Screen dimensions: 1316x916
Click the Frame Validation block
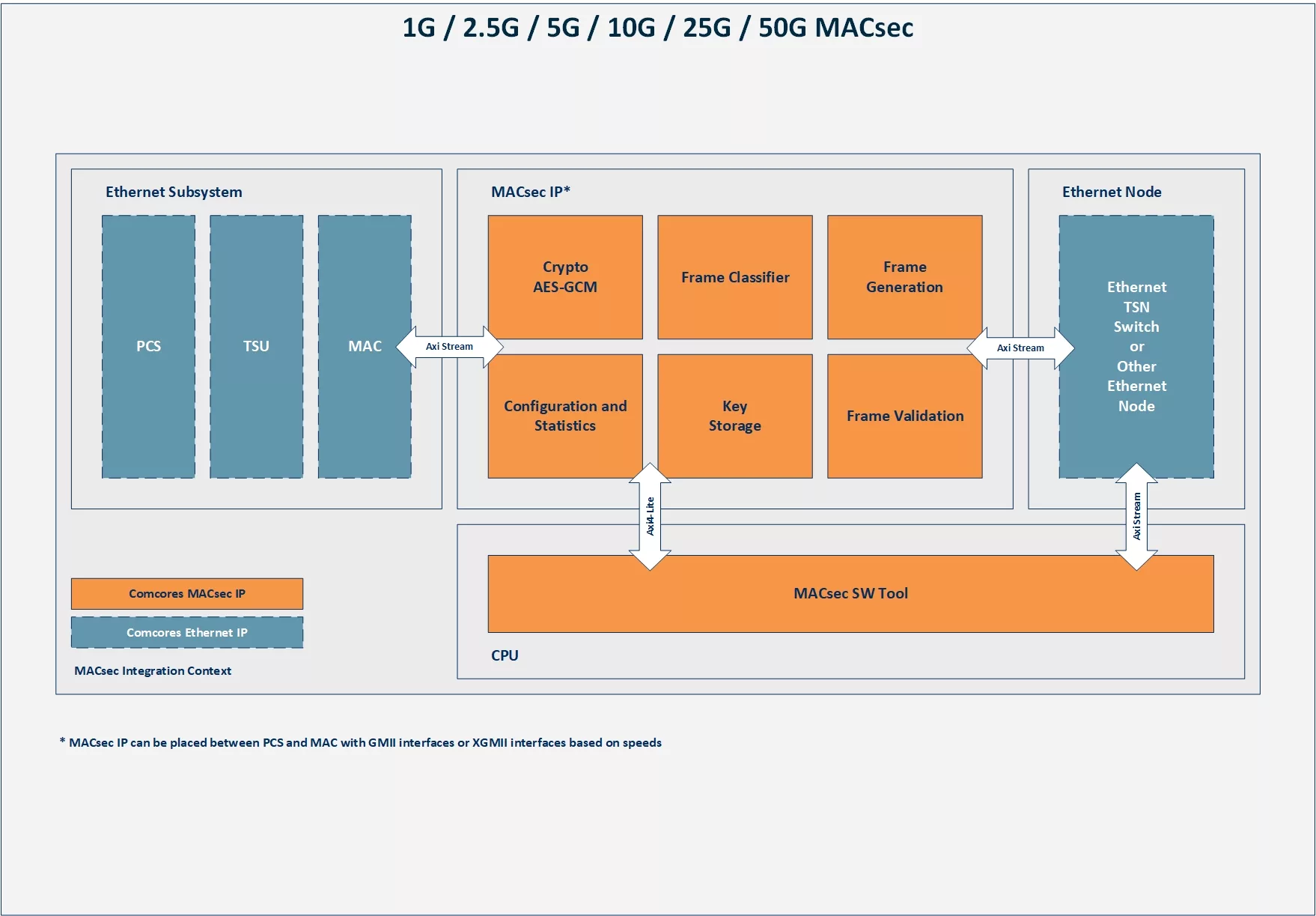point(904,416)
